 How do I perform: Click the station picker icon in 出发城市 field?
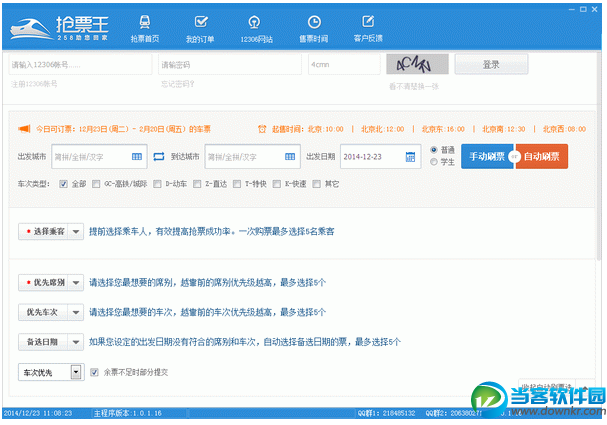pyautogui.click(x=139, y=157)
